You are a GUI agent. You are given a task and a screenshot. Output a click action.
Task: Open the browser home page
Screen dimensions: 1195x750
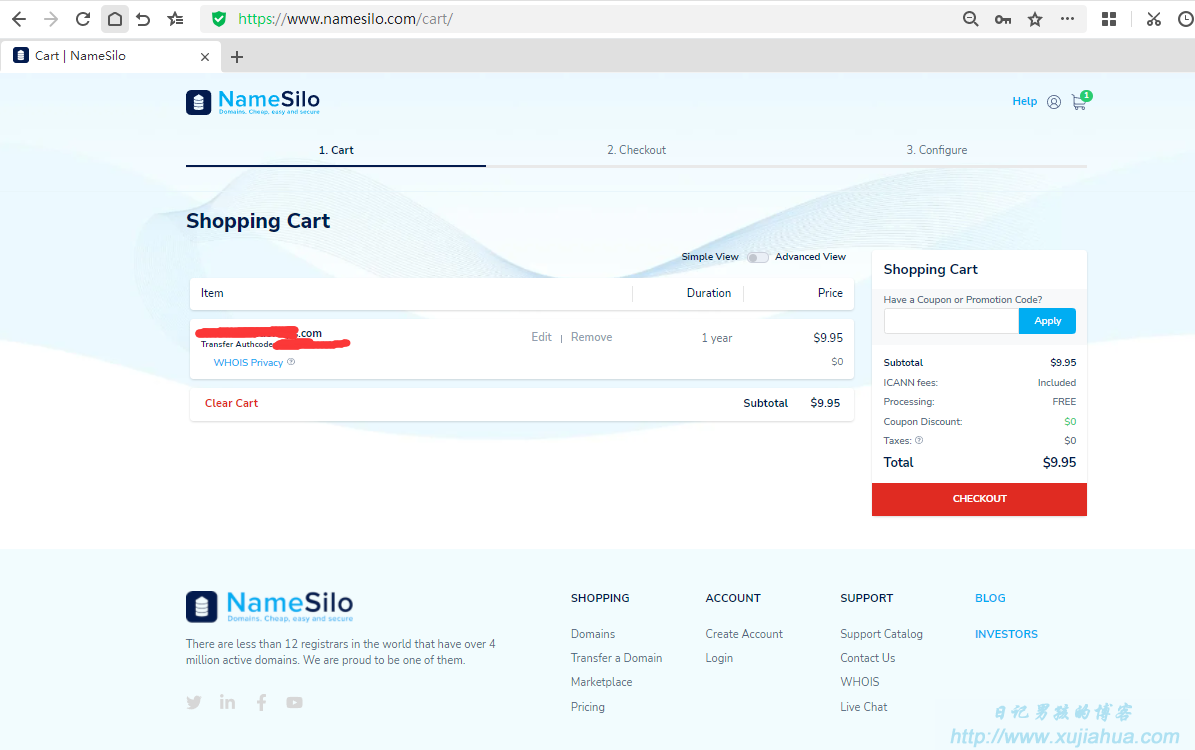pos(114,19)
